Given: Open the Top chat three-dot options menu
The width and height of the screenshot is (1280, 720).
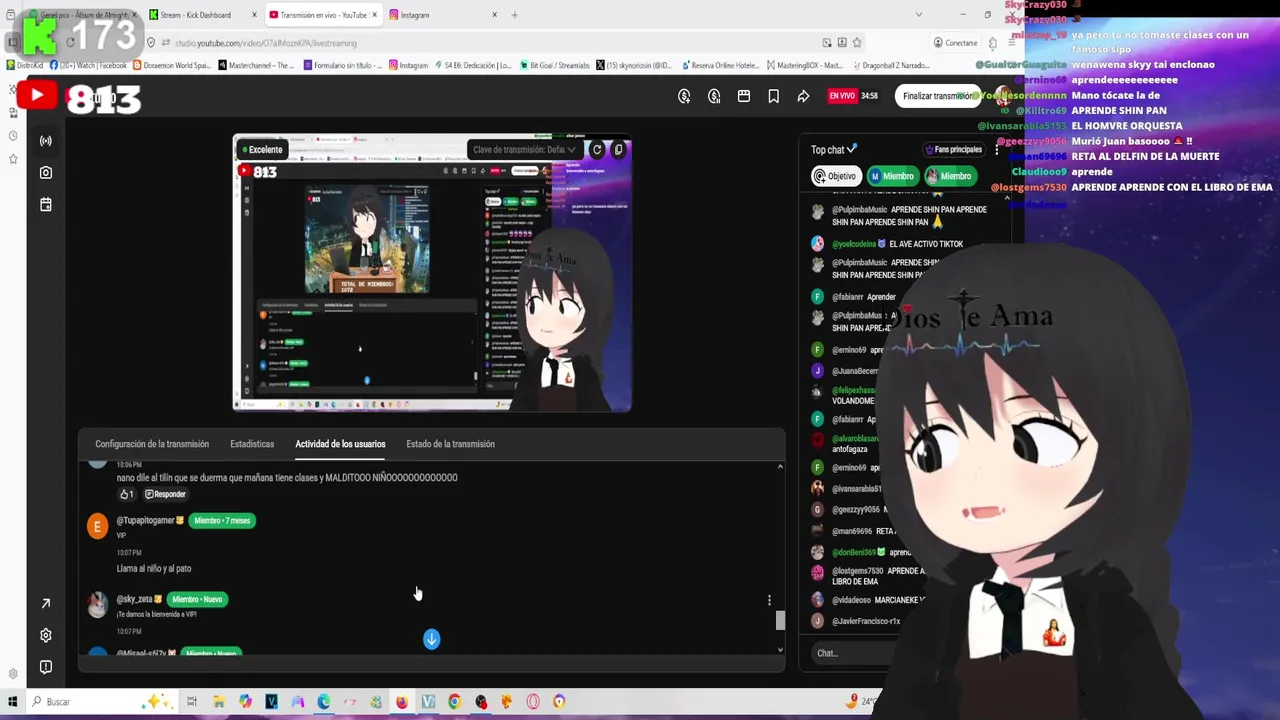Looking at the screenshot, I should point(996,150).
